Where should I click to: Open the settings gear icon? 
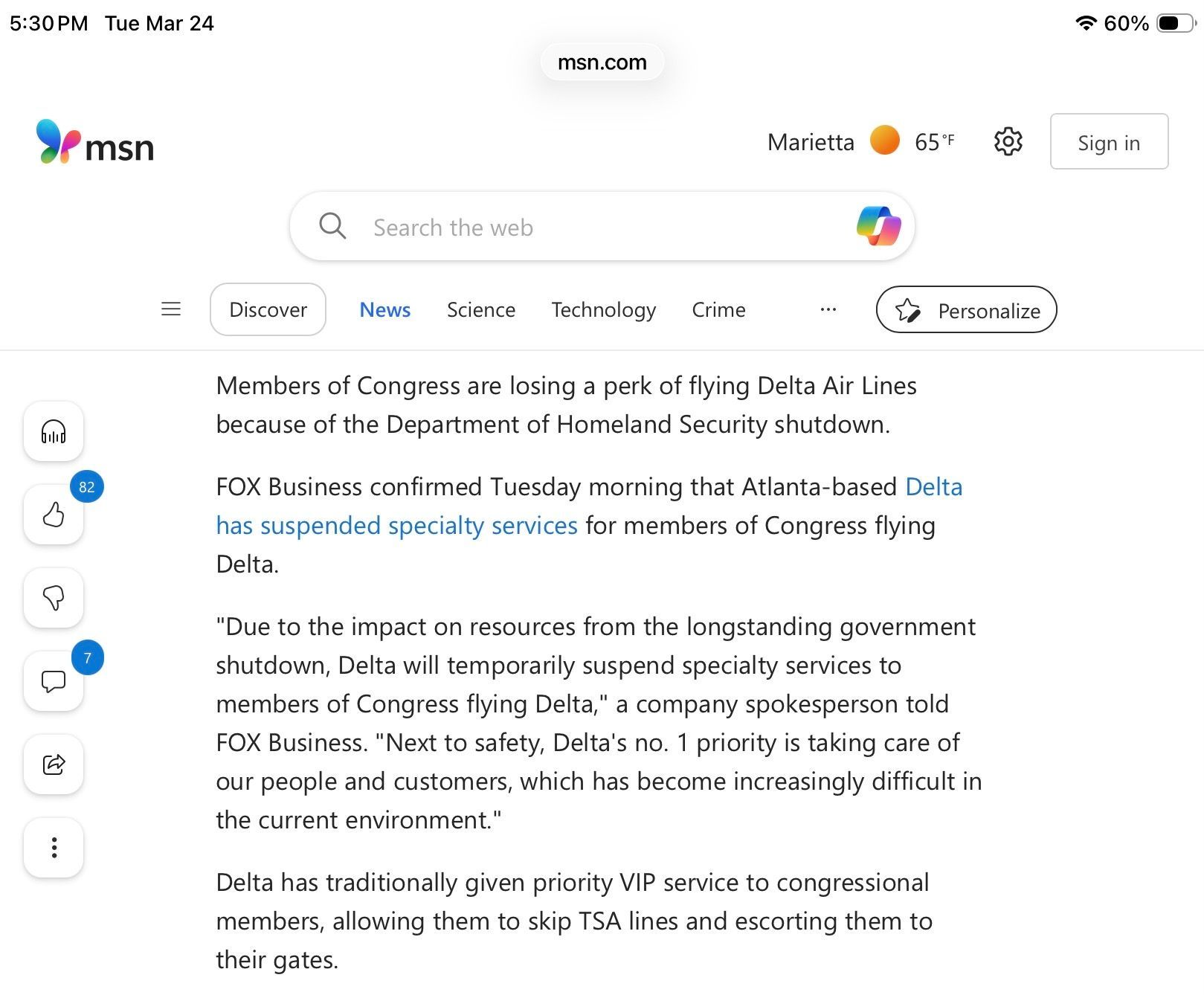pos(1008,141)
